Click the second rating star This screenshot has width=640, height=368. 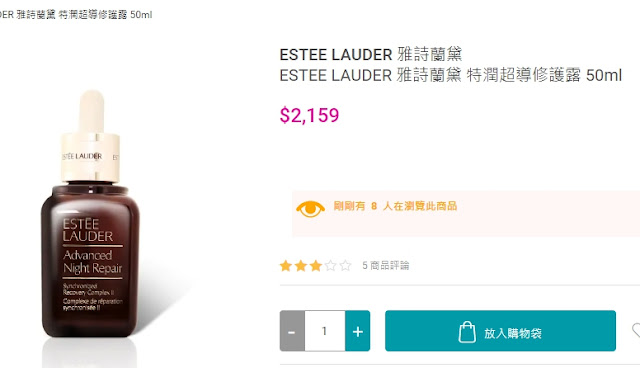pos(301,266)
